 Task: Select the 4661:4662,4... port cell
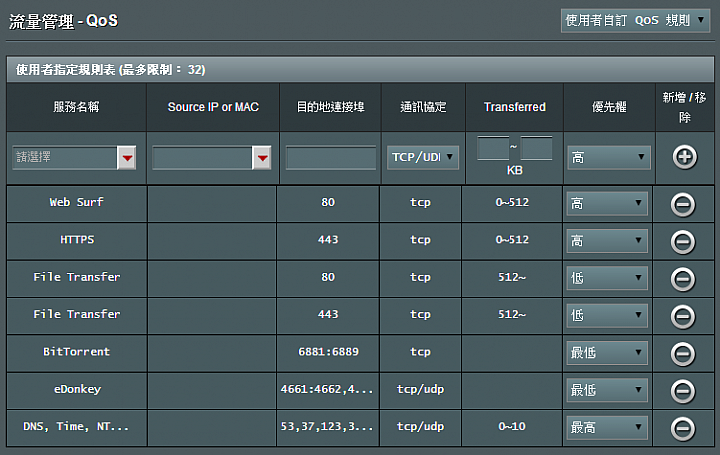pos(328,391)
